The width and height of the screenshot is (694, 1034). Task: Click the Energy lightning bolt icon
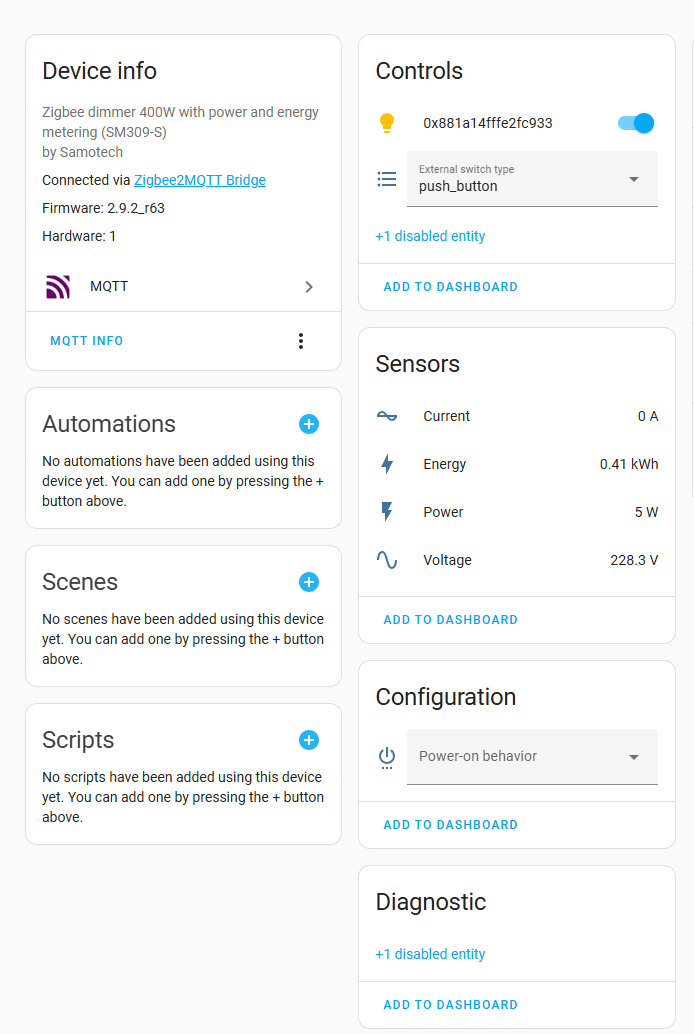click(x=387, y=464)
